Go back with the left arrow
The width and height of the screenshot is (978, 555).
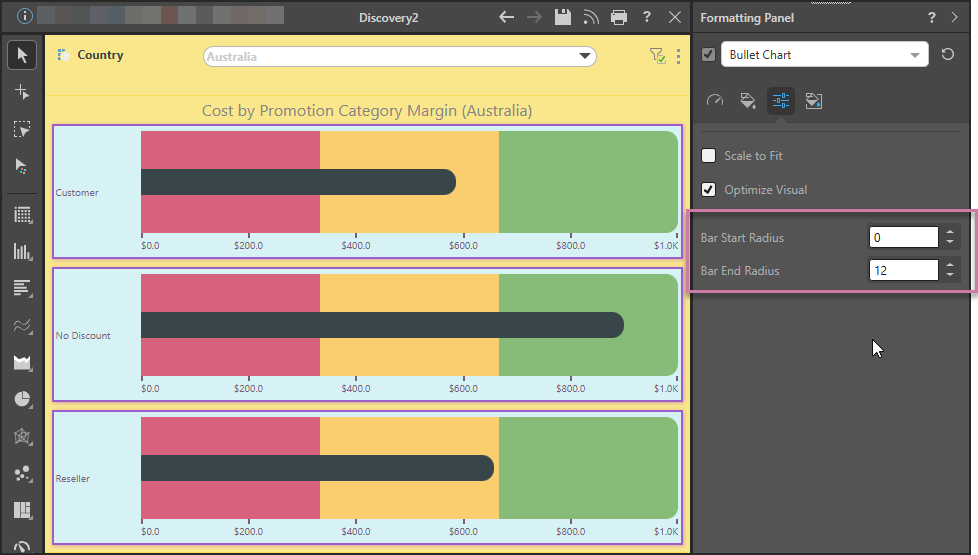coord(507,17)
